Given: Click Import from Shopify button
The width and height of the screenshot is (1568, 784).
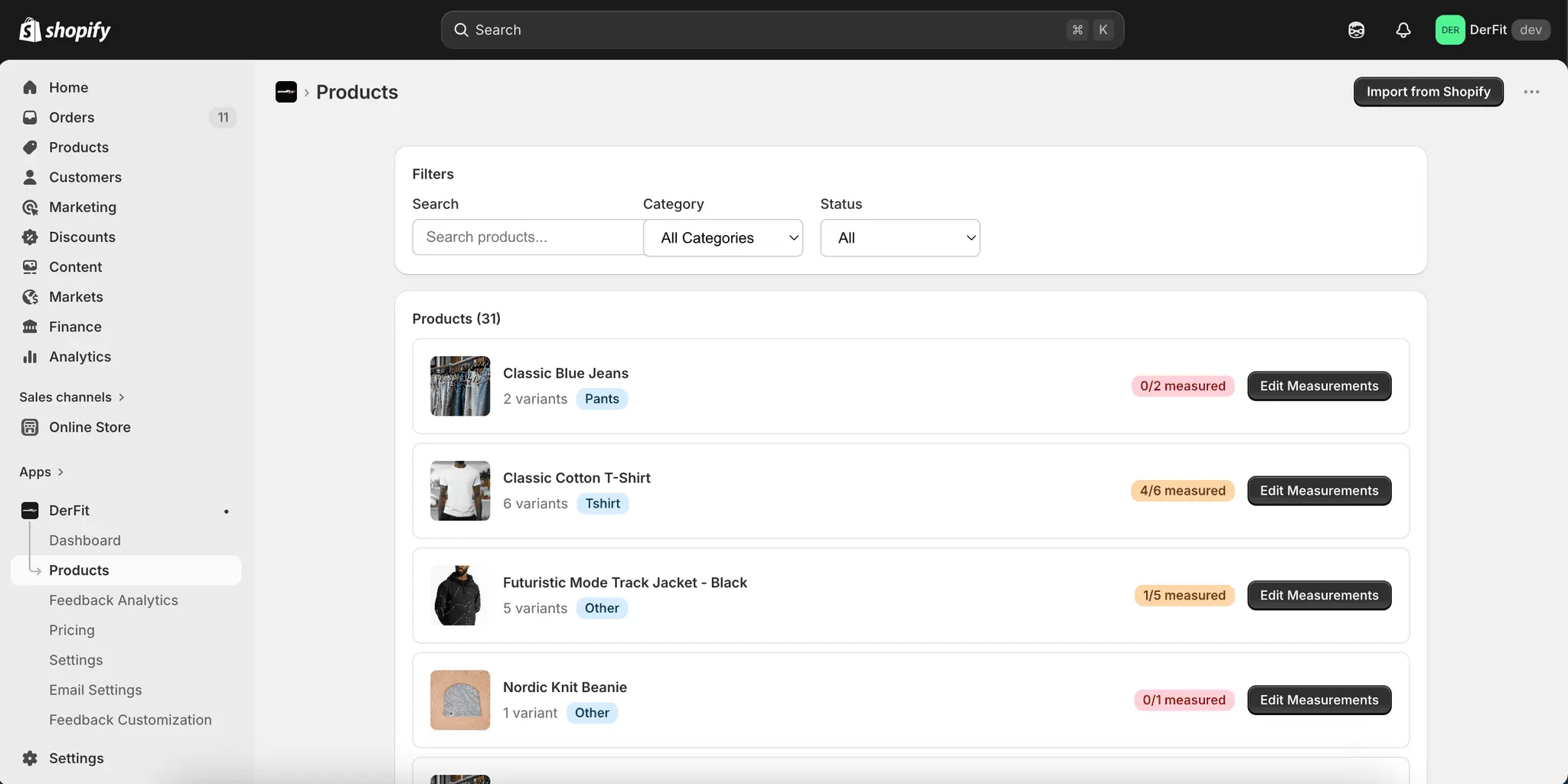Looking at the screenshot, I should 1429,92.
